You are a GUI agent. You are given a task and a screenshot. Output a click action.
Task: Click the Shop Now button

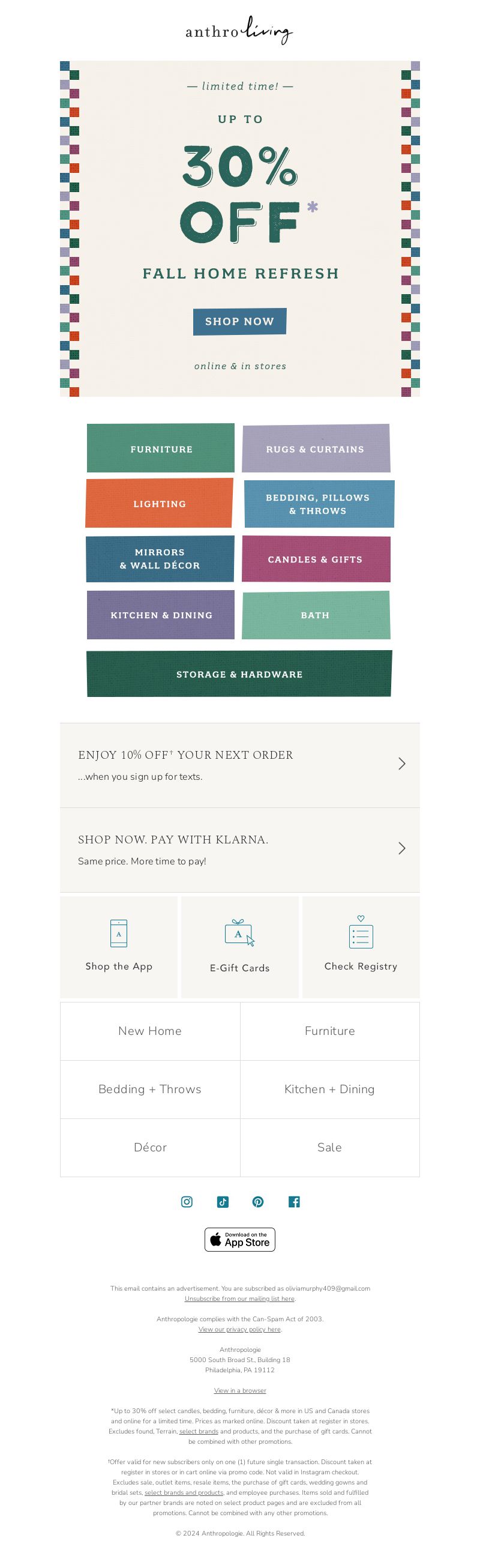[x=239, y=321]
